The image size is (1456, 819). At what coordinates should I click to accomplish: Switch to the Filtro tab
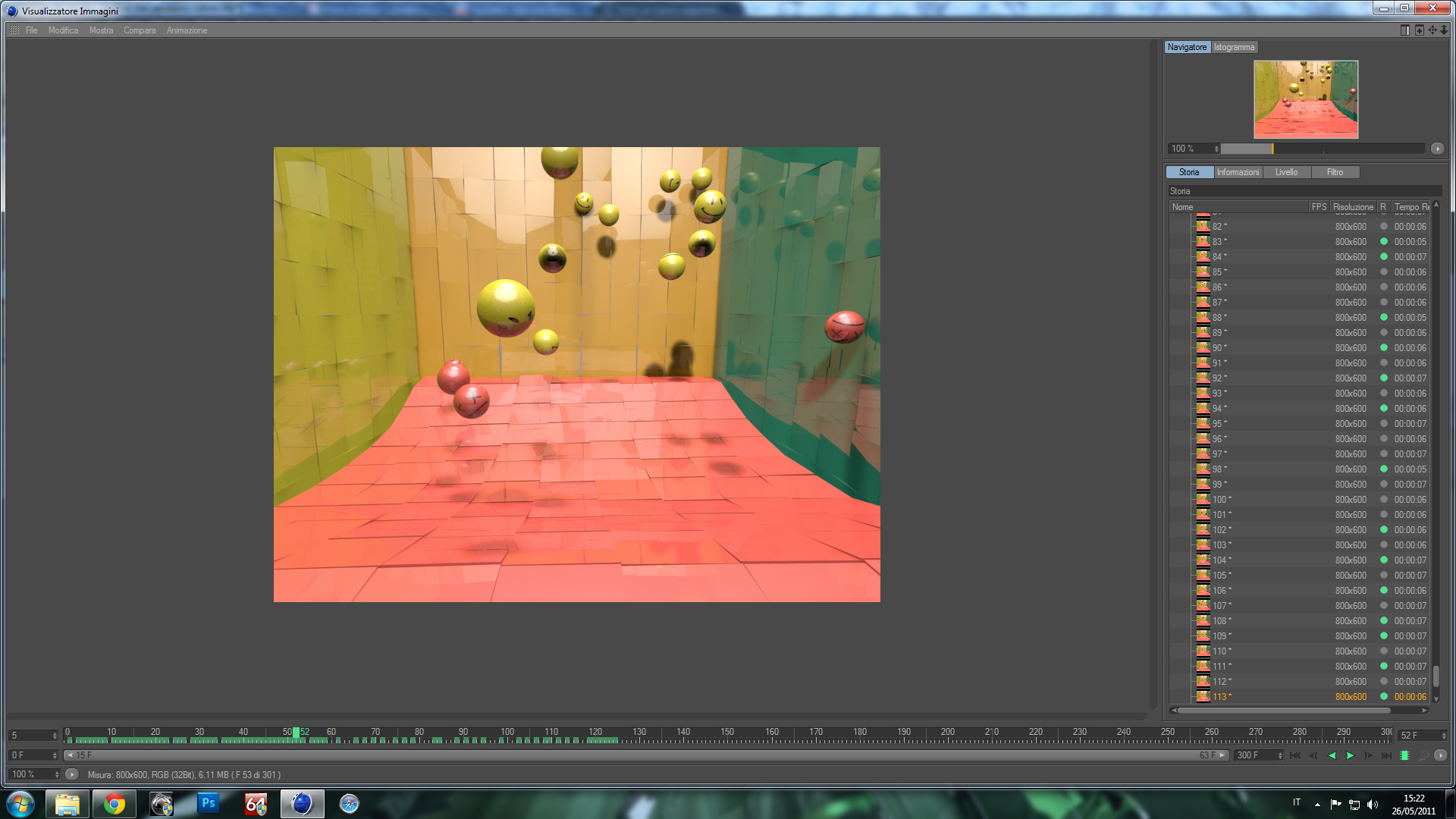[1335, 172]
